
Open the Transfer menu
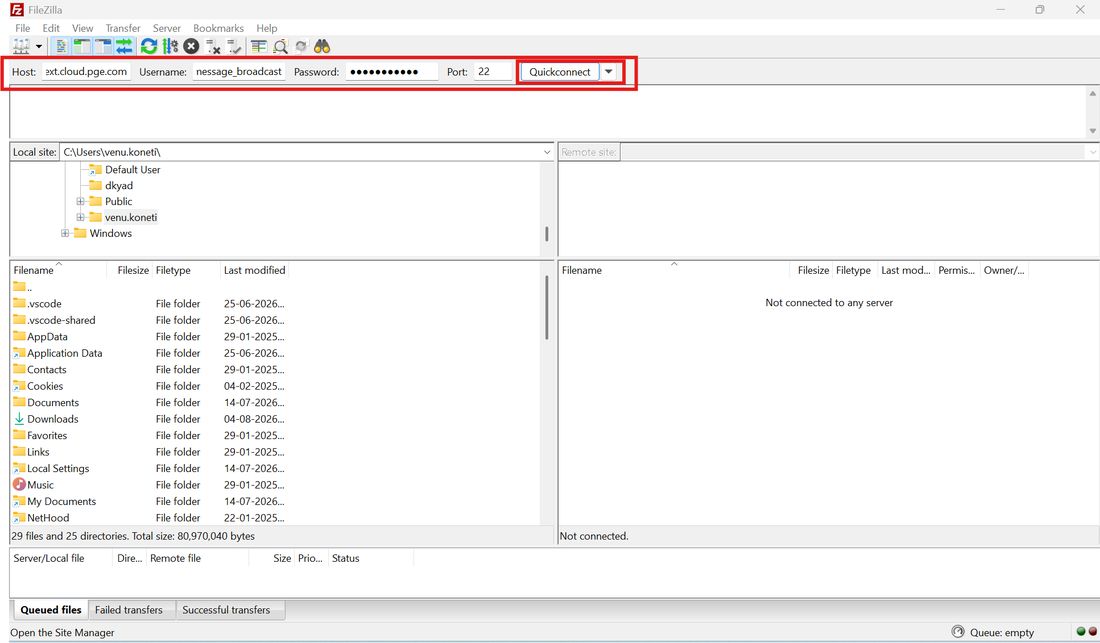(x=123, y=28)
